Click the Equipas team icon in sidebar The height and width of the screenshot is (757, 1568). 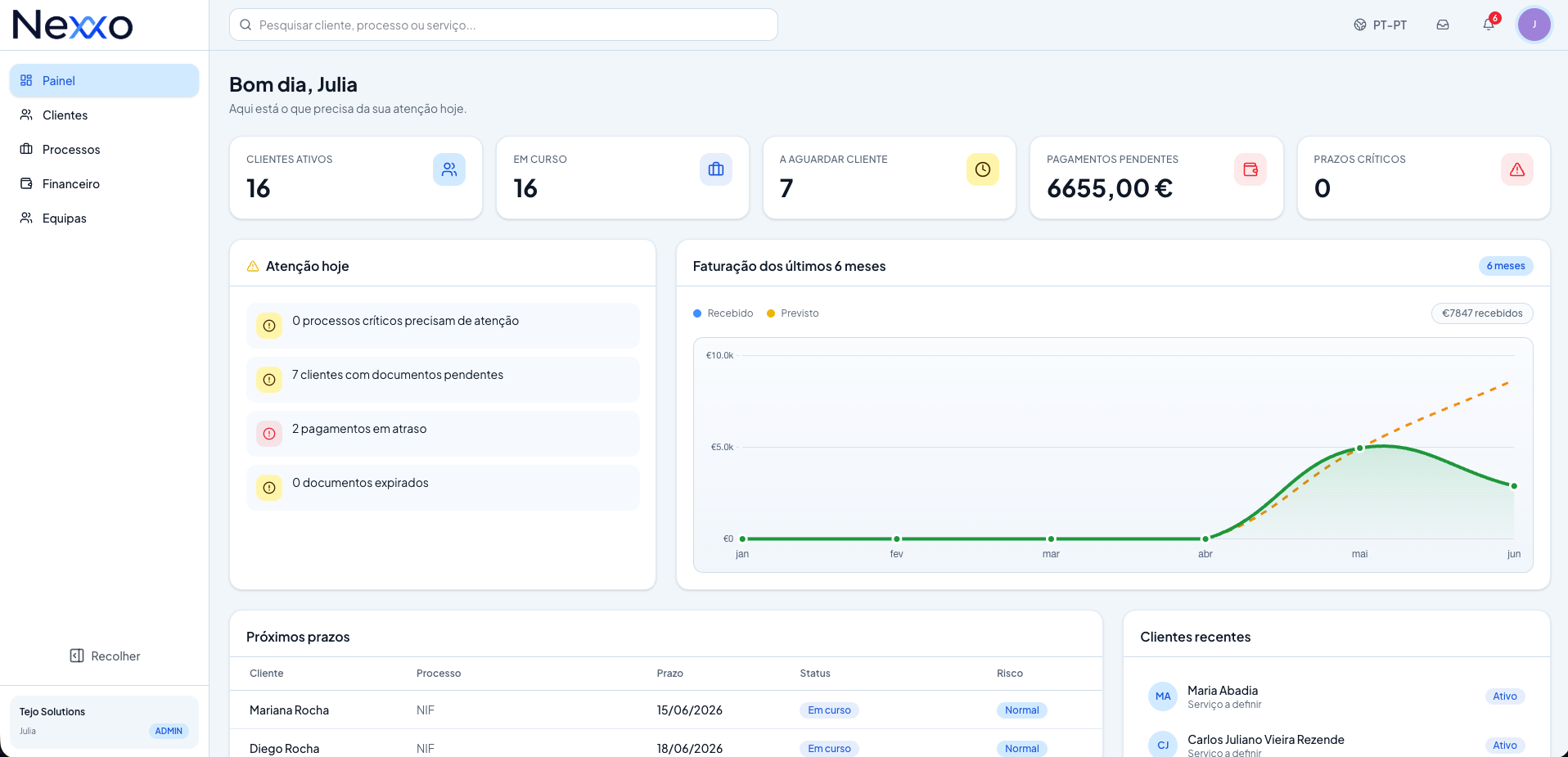(26, 218)
